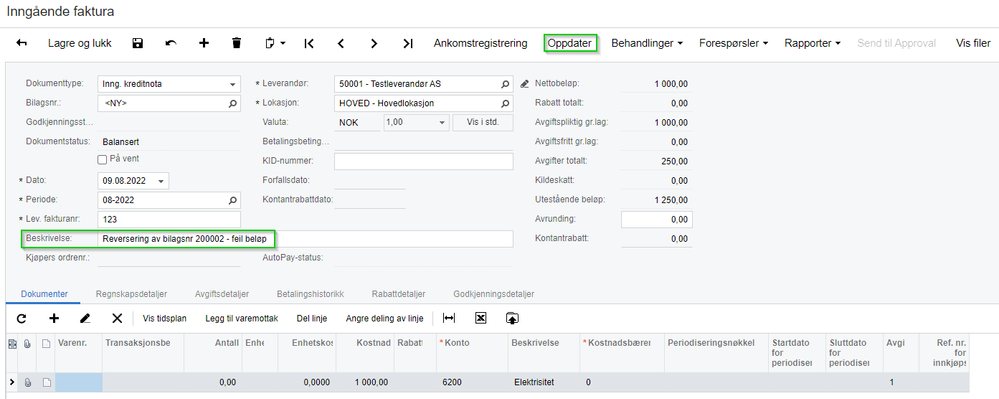Switch to the Godkjenningsdetaljer tab
This screenshot has width=999, height=399.
(494, 294)
